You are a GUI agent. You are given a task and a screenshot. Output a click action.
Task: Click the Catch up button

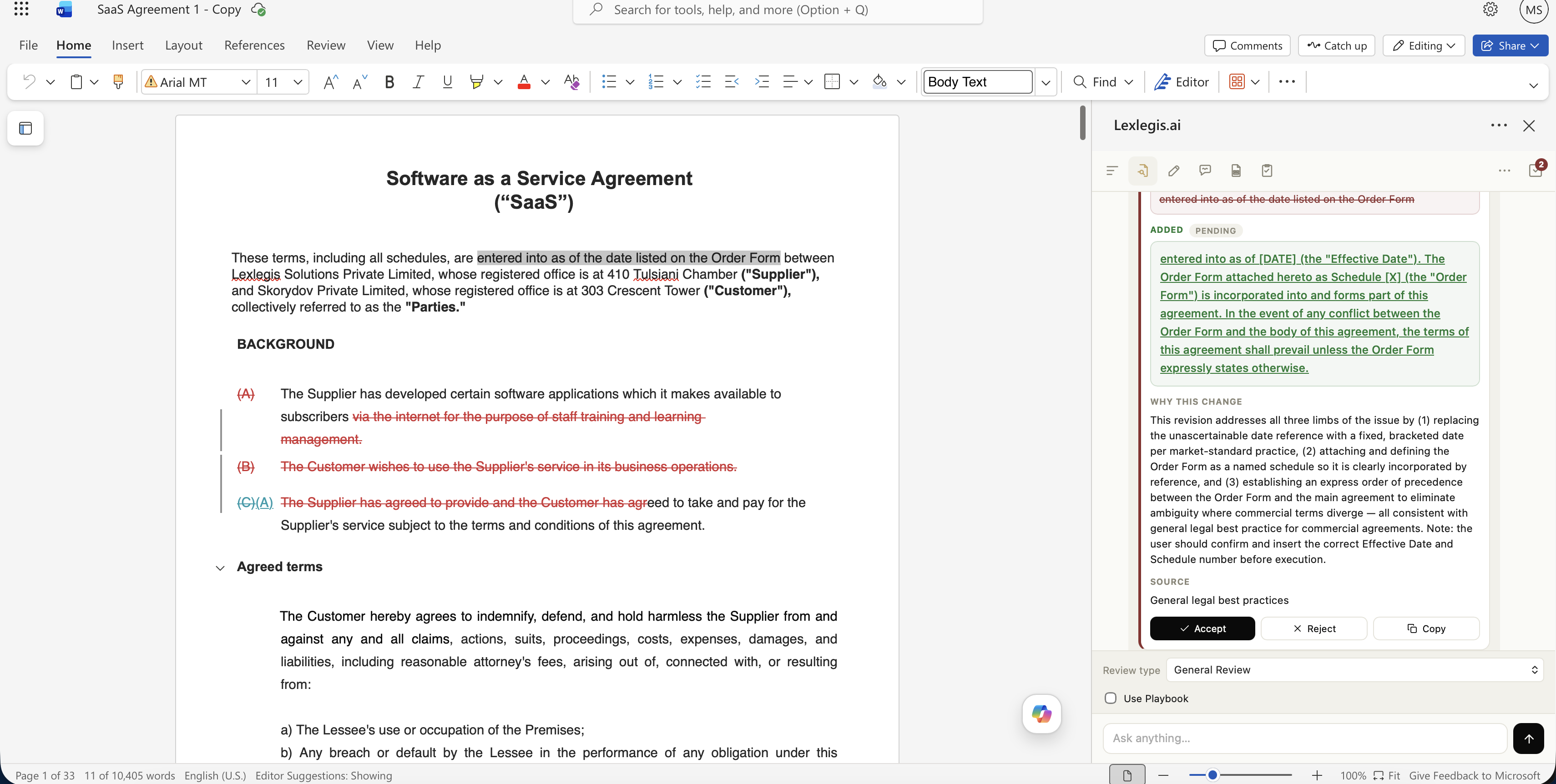[x=1336, y=45]
